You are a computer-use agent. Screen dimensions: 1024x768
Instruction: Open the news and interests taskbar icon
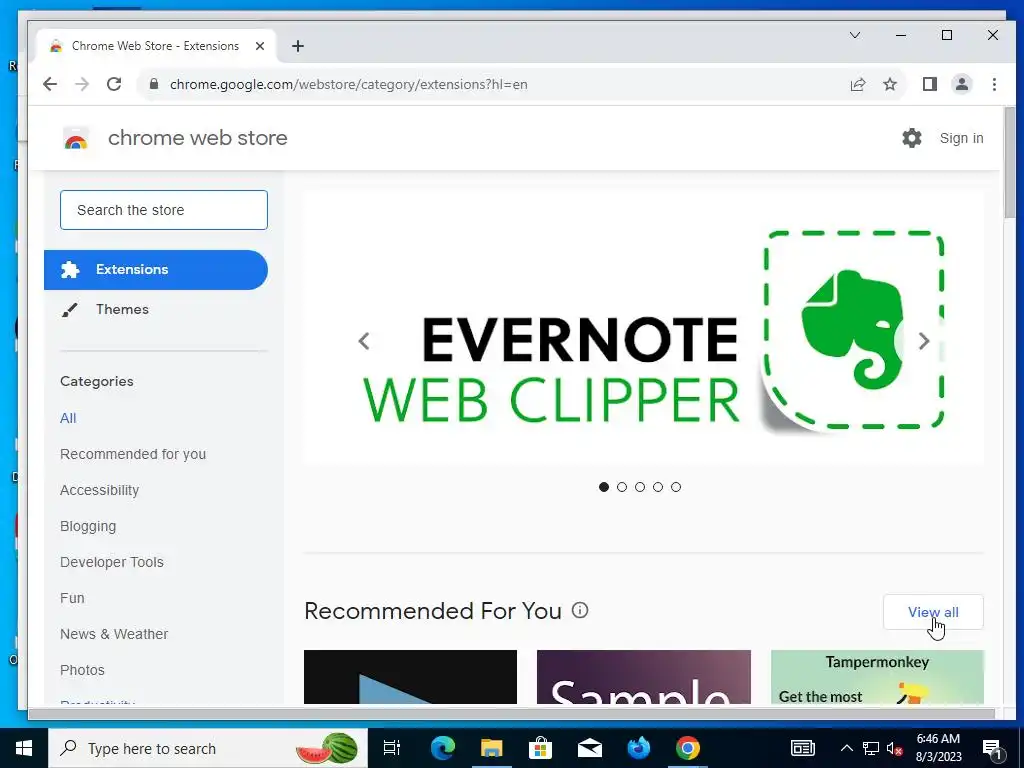803,748
